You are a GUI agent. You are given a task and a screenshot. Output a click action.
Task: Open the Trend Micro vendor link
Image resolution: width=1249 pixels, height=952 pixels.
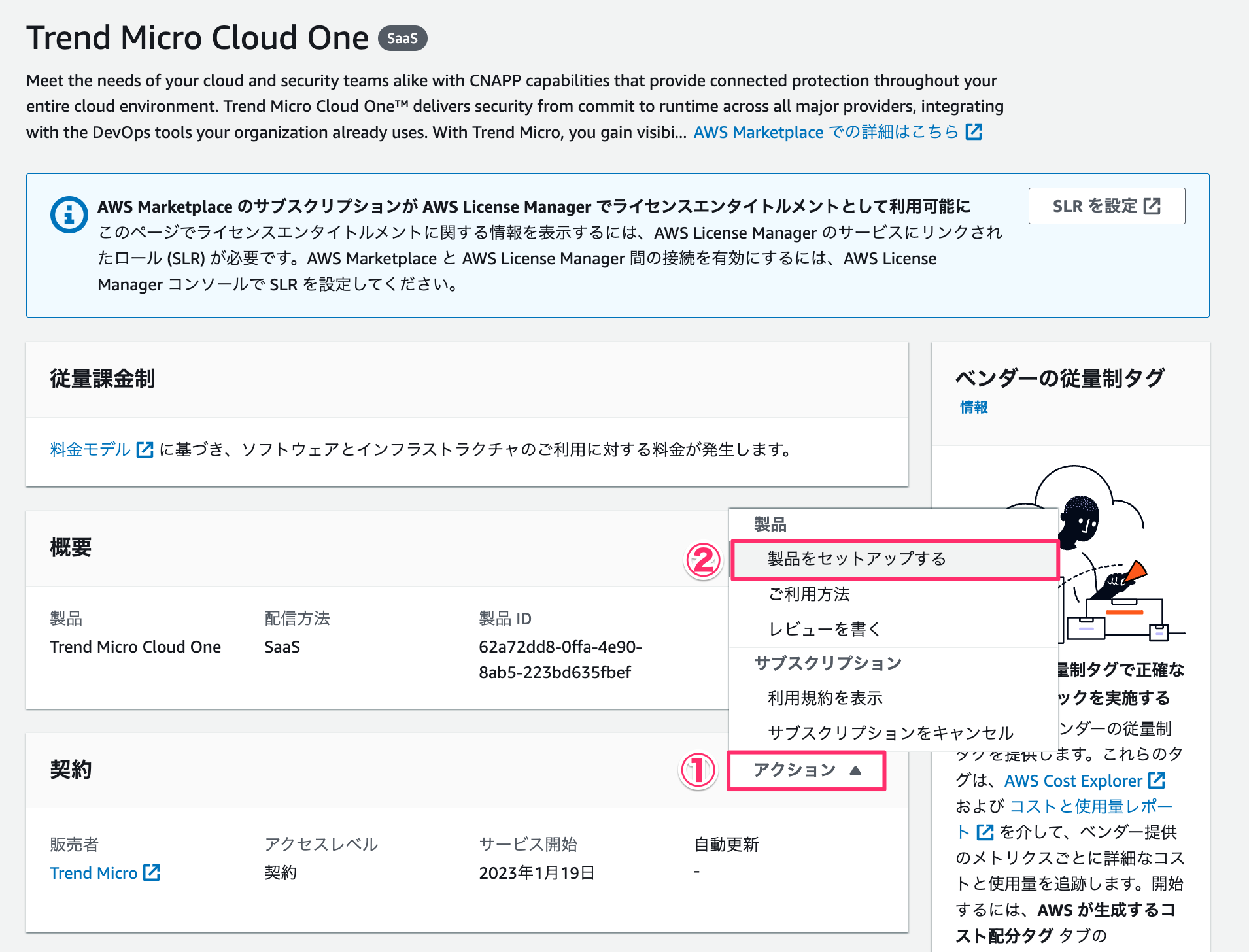coord(94,872)
